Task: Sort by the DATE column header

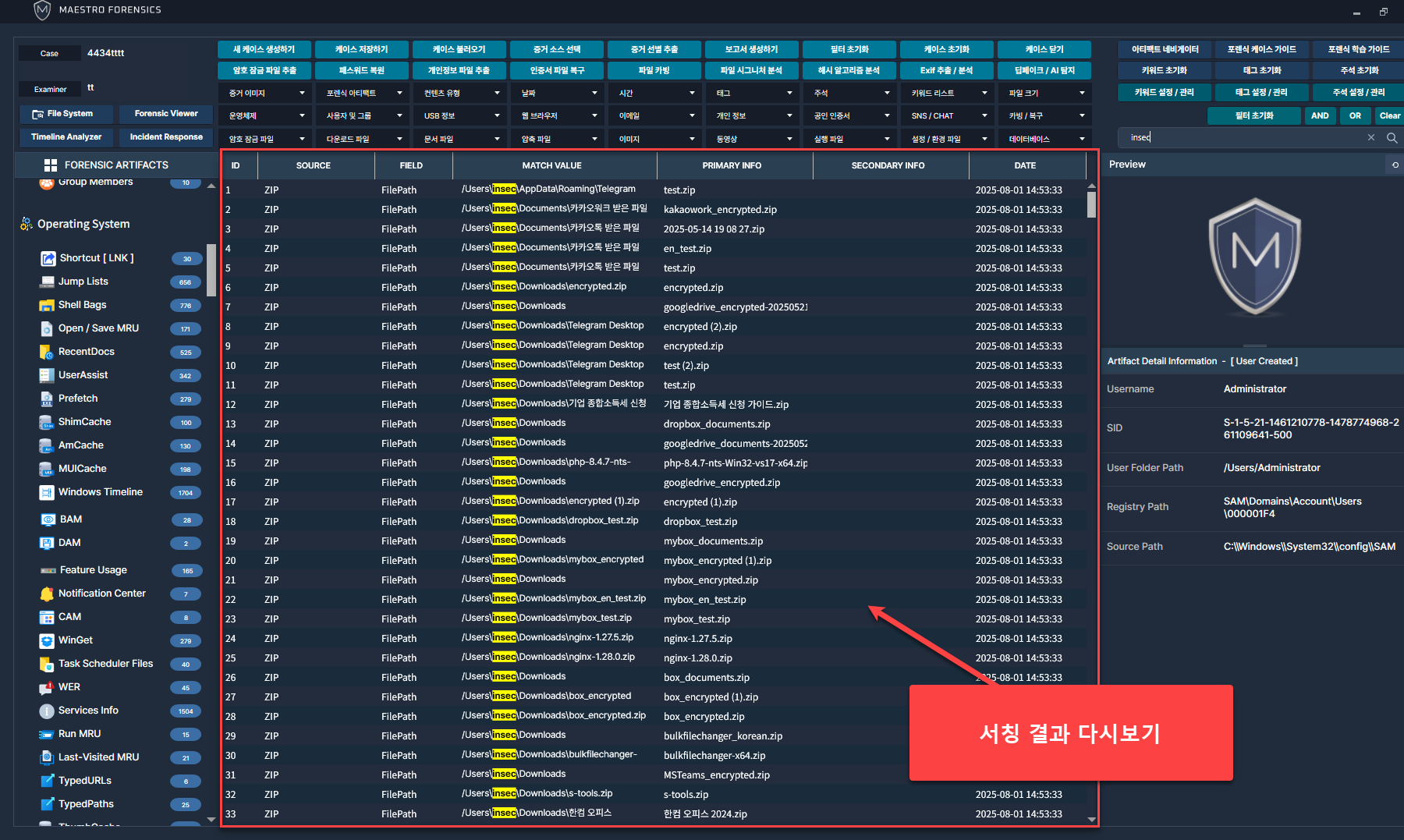Action: (1025, 165)
